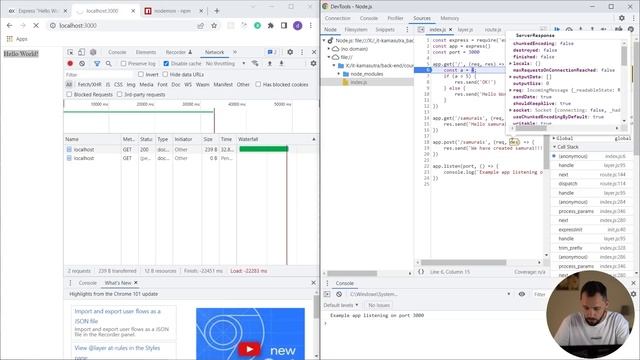Show console sidebar in Node DevTools
Image resolution: width=640 pixels, height=360 pixels.
327,294
